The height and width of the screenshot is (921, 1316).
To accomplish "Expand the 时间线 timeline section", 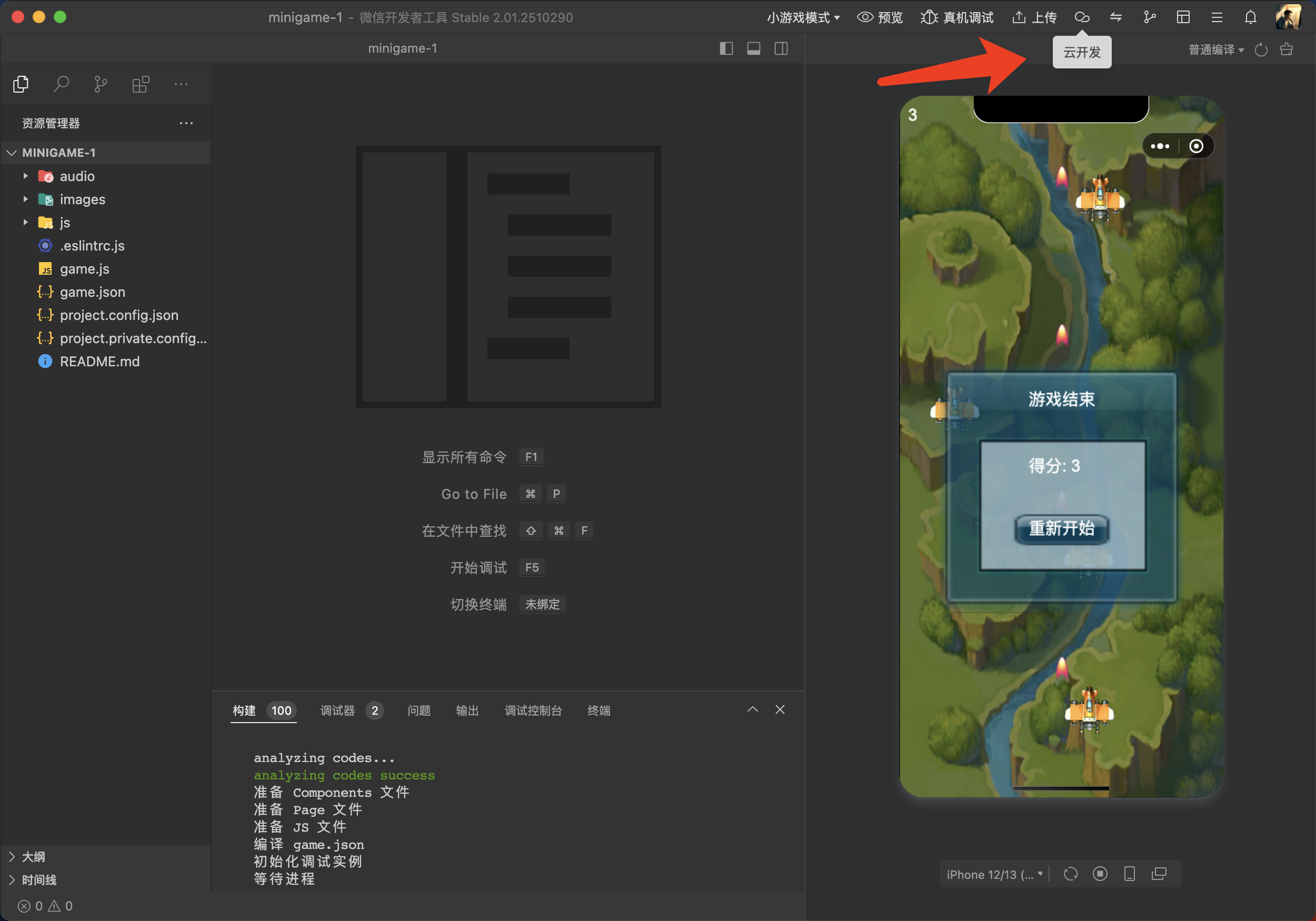I will (106, 880).
